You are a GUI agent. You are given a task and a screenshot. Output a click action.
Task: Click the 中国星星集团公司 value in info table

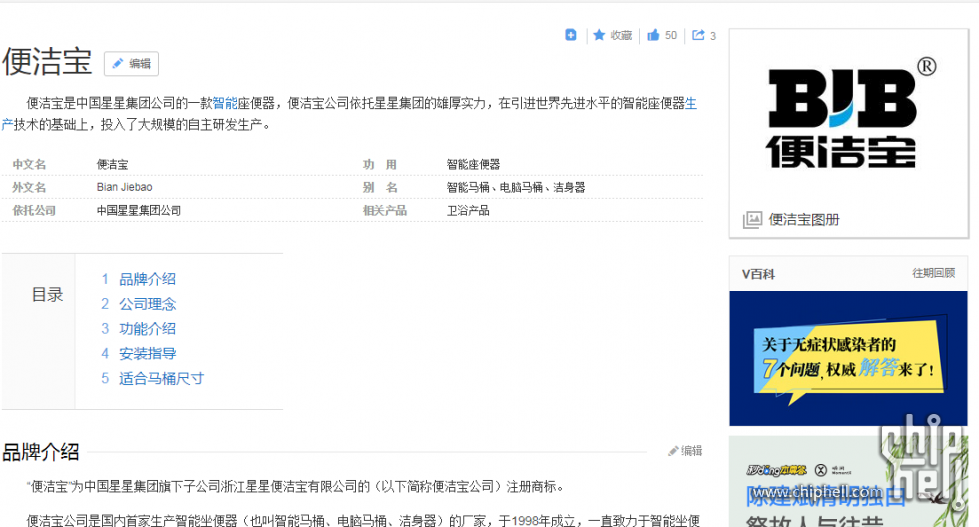click(139, 210)
